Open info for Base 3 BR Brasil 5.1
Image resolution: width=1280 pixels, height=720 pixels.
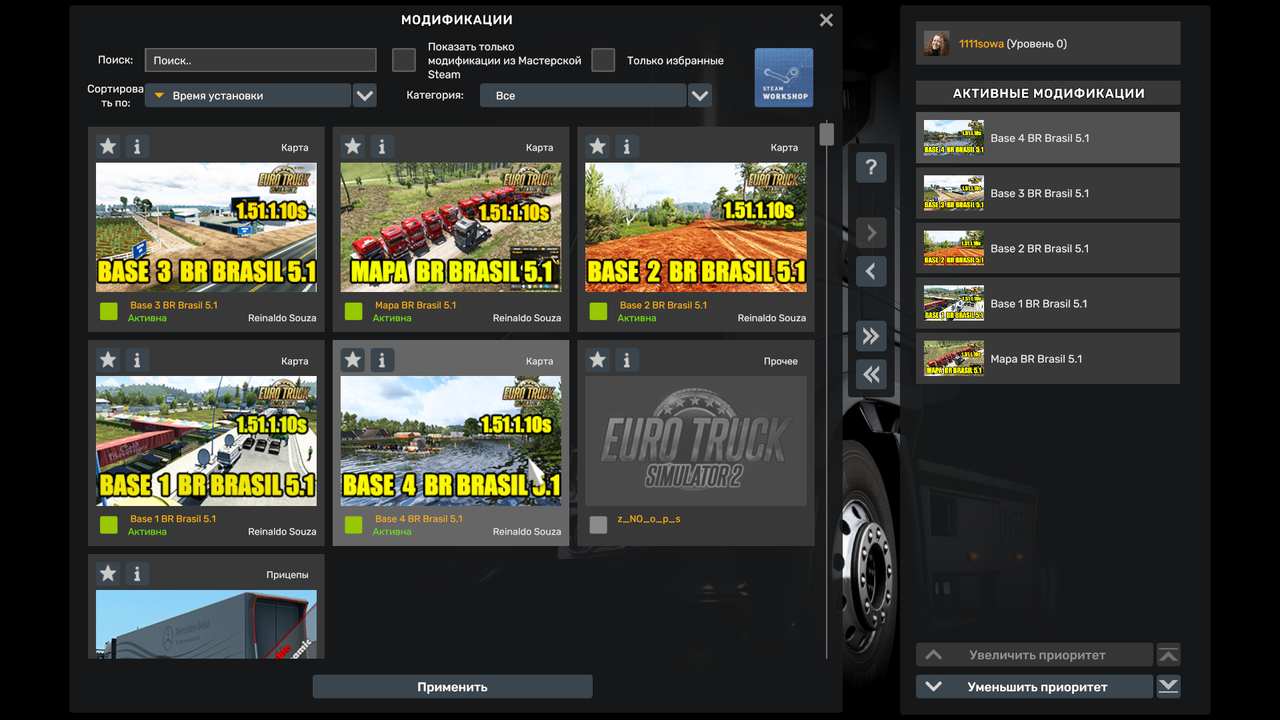click(x=137, y=146)
